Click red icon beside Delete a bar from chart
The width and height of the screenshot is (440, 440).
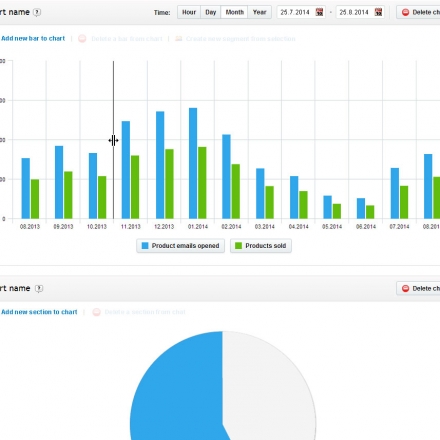[x=82, y=39]
